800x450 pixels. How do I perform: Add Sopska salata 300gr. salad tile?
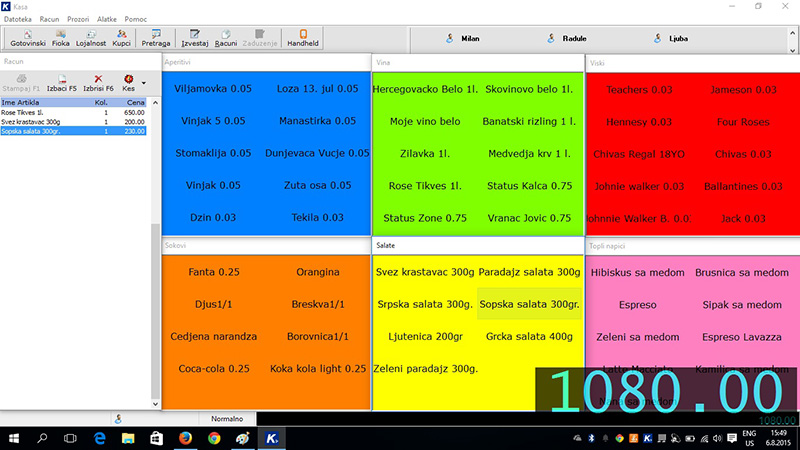point(529,304)
